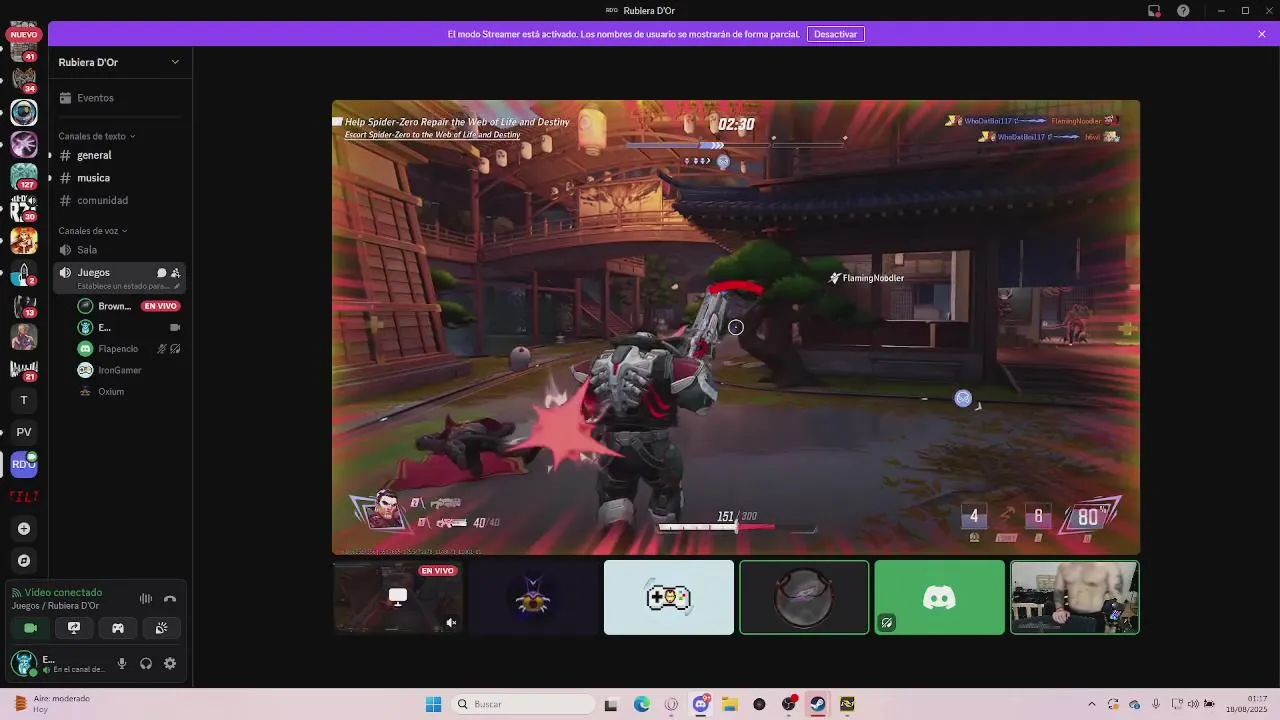Image resolution: width=1280 pixels, height=720 pixels.
Task: Dismiss the Streamer mode banner
Action: [1262, 34]
